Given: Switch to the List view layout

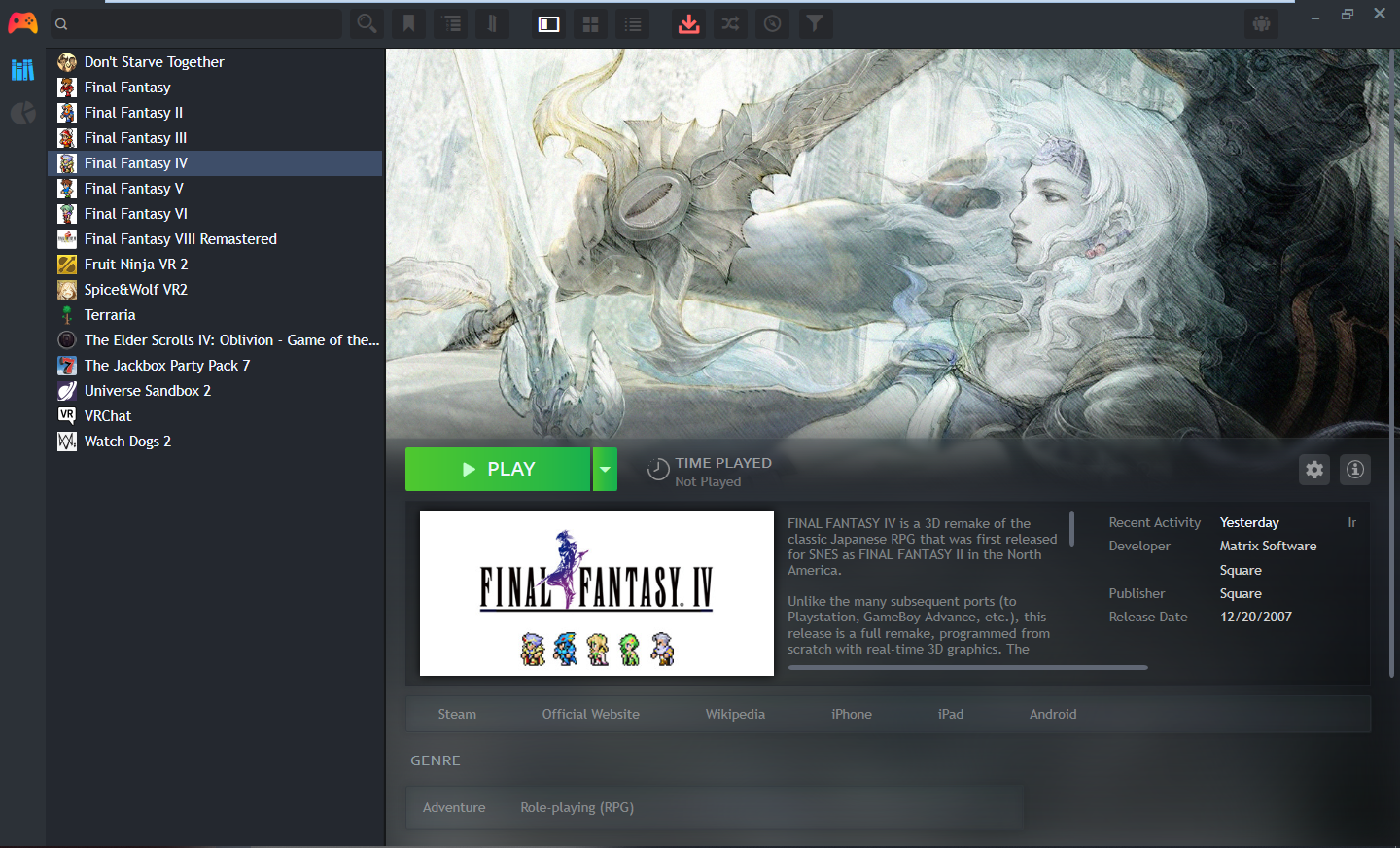Looking at the screenshot, I should click(633, 24).
